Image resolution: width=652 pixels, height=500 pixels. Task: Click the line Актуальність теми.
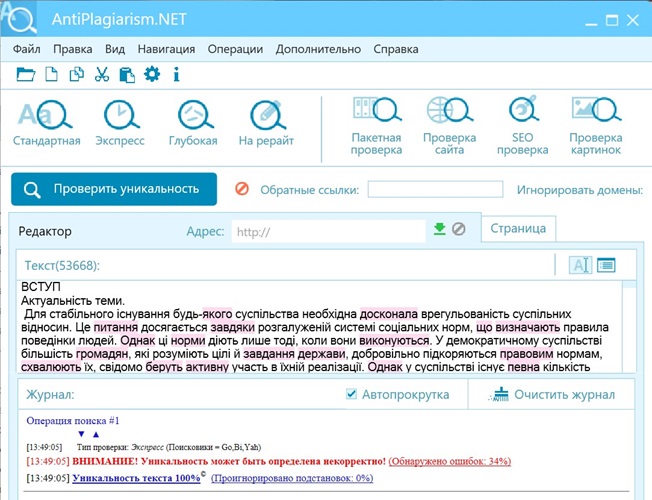pyautogui.click(x=73, y=300)
